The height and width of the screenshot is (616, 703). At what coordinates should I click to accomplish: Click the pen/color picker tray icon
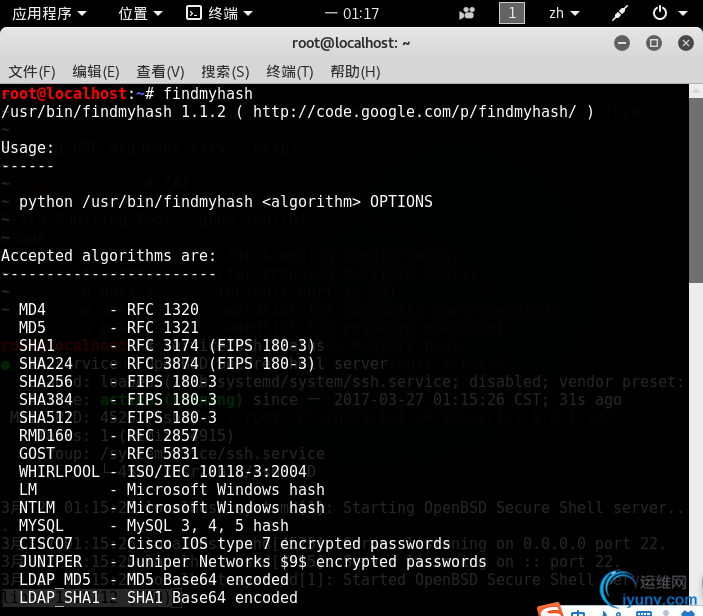[x=620, y=13]
